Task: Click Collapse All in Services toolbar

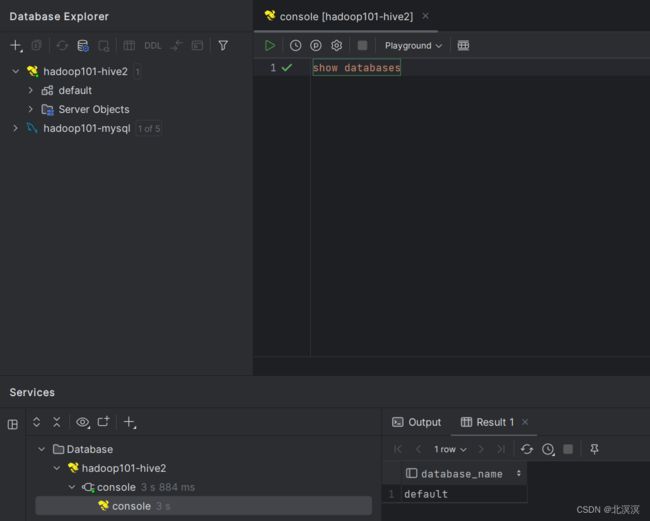Action: (57, 422)
